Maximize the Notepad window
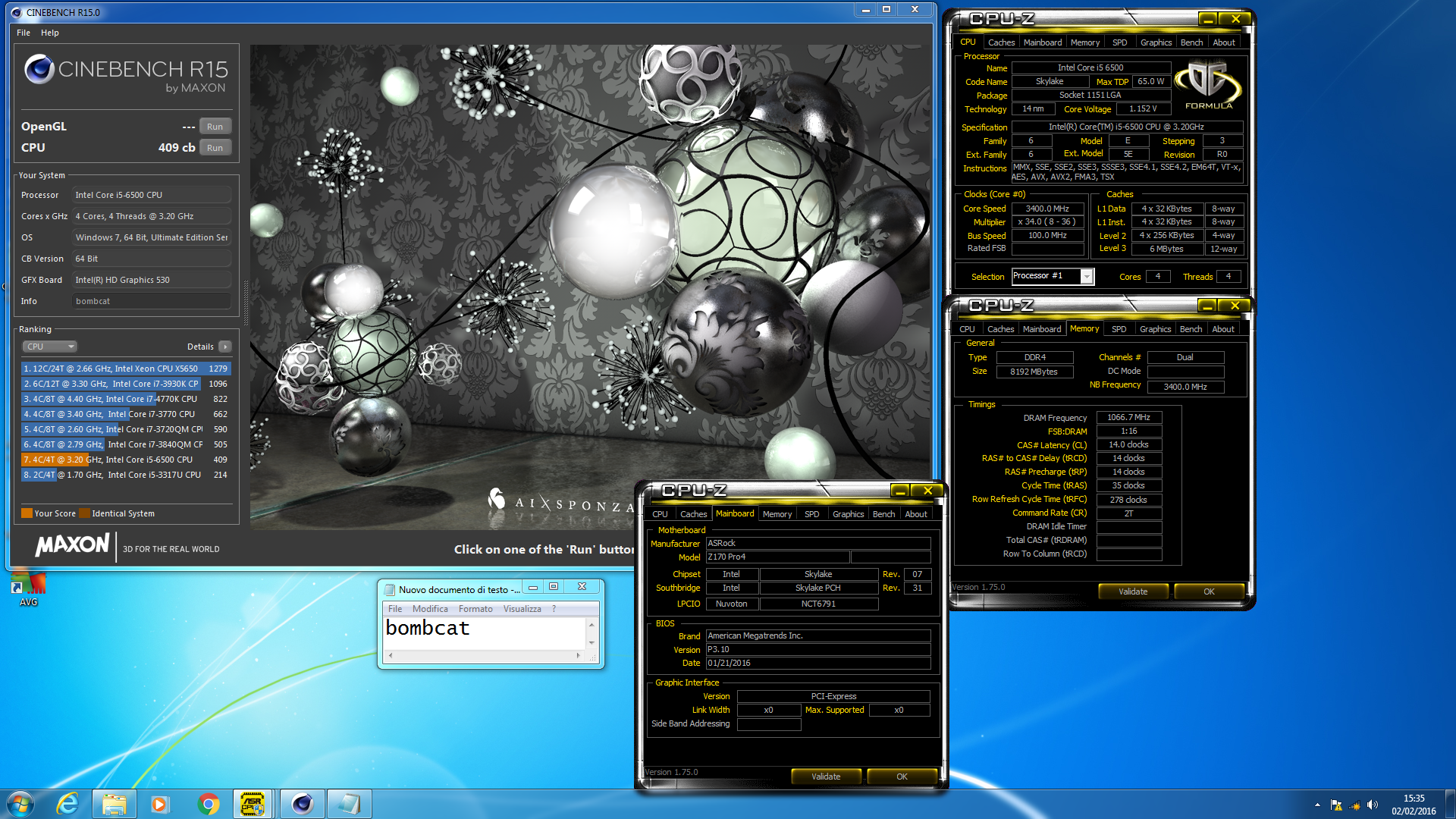This screenshot has width=1456, height=819. [x=554, y=587]
